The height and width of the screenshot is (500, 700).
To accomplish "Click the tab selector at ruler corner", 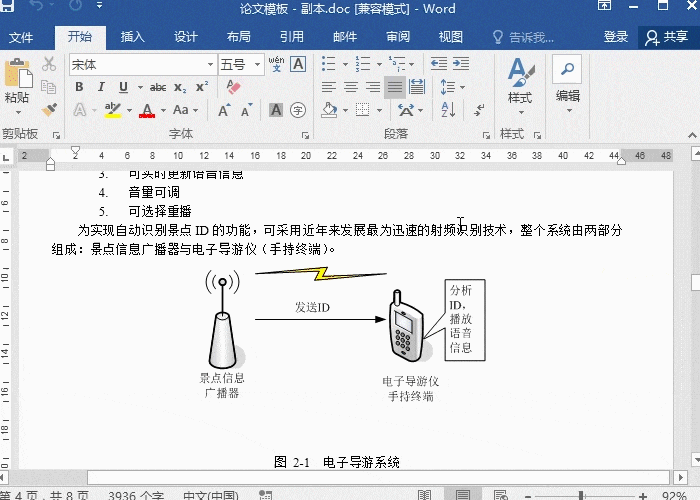I will click(6, 157).
